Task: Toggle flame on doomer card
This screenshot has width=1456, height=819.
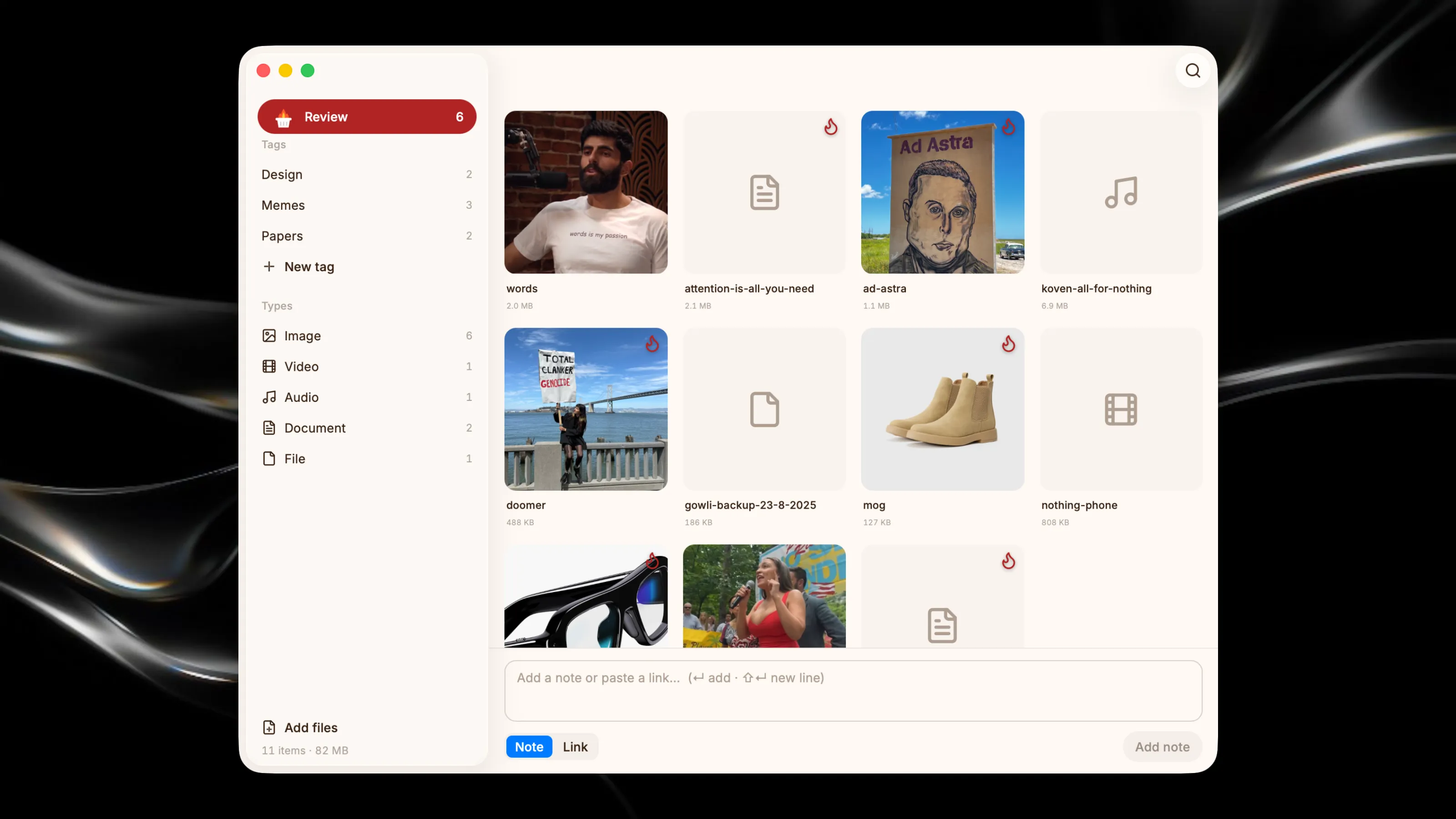Action: [652, 344]
